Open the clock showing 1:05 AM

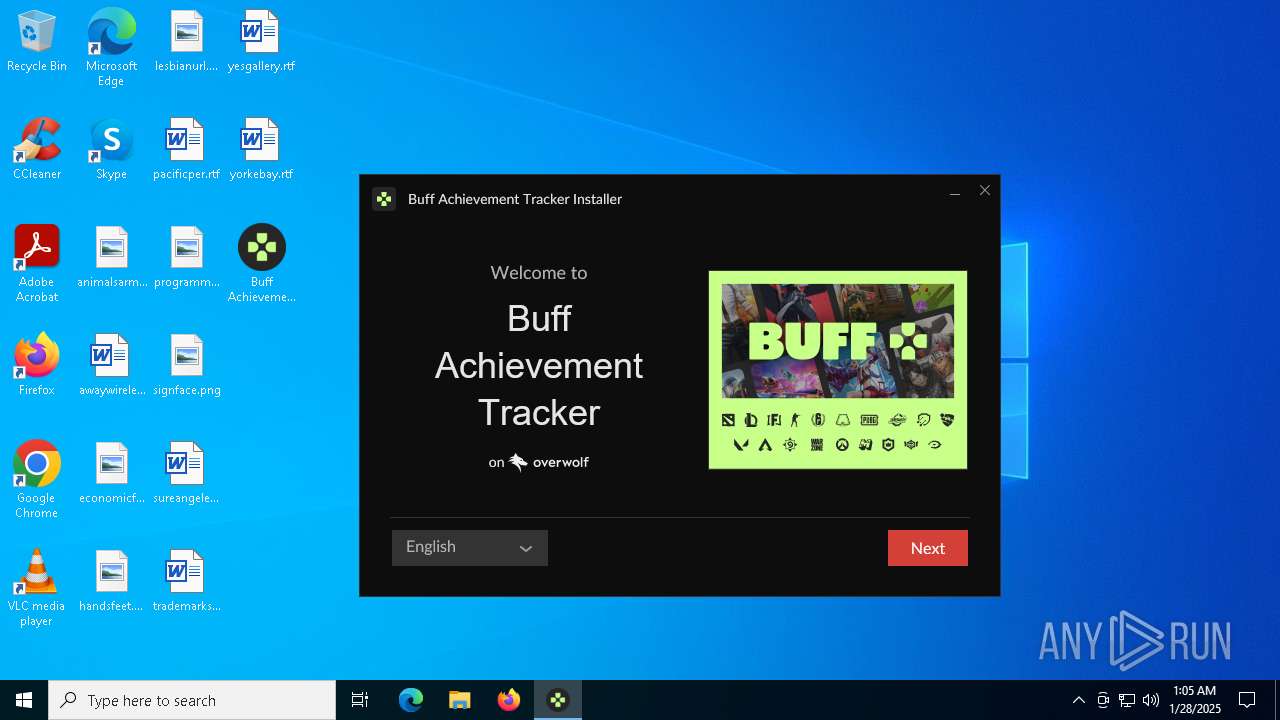click(1195, 700)
